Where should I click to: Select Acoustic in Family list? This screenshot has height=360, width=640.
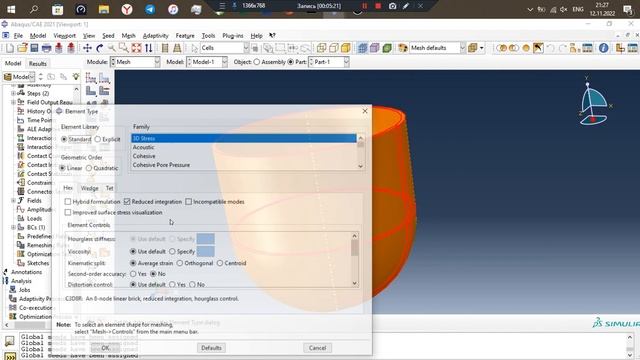point(244,147)
